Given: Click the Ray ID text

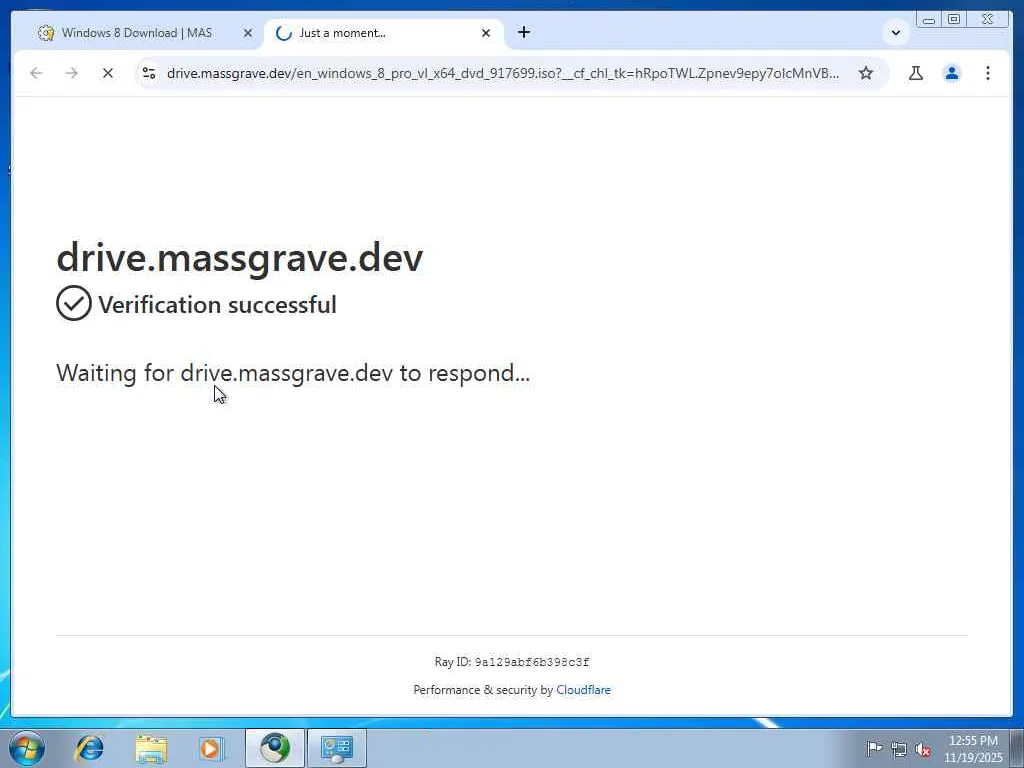Looking at the screenshot, I should click(512, 662).
